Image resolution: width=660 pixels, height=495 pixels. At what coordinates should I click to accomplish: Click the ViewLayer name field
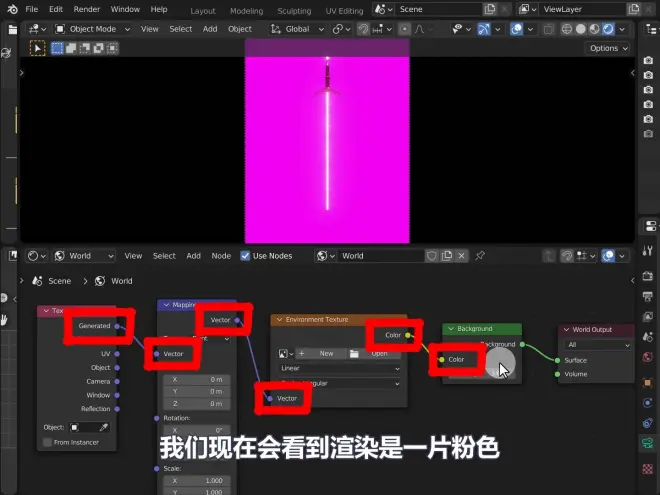pyautogui.click(x=583, y=9)
